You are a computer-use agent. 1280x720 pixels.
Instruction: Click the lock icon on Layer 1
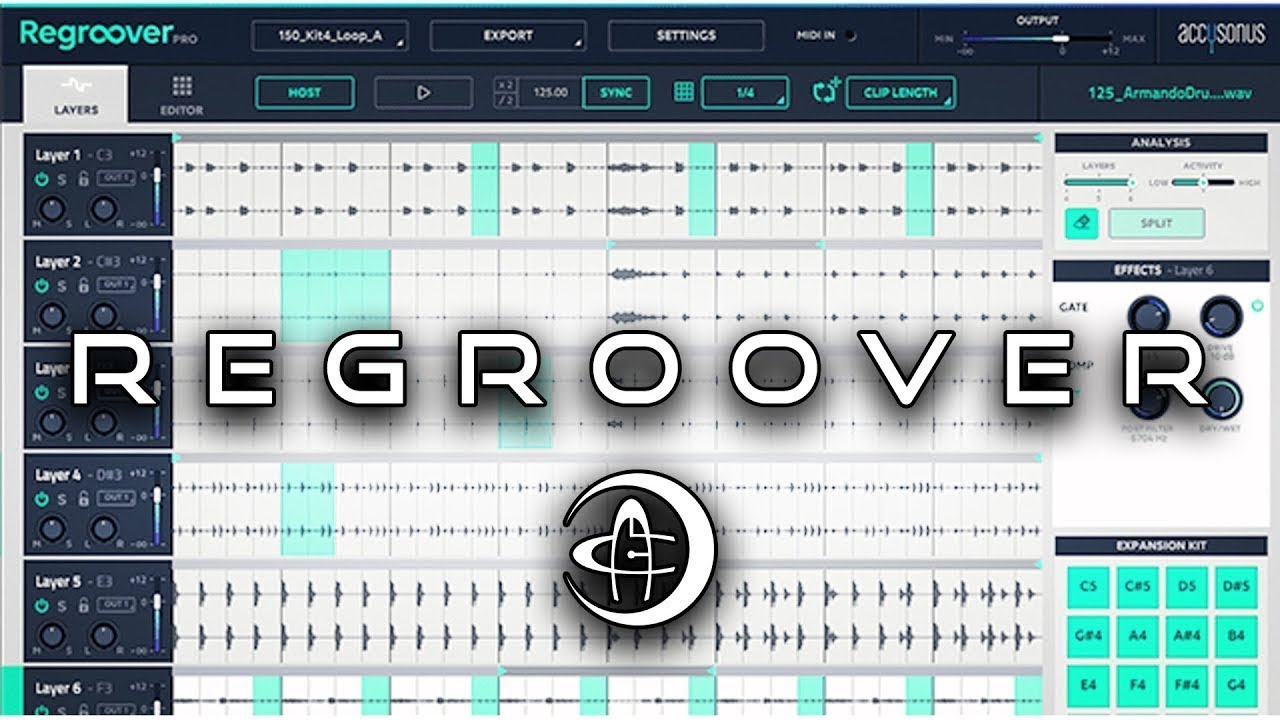point(83,179)
